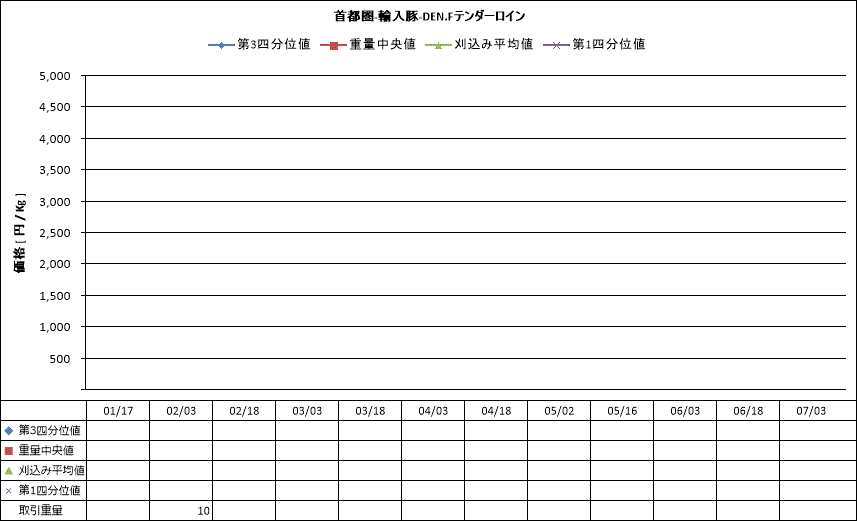Click the 5,000 y-axis label
The image size is (857, 521).
point(55,76)
